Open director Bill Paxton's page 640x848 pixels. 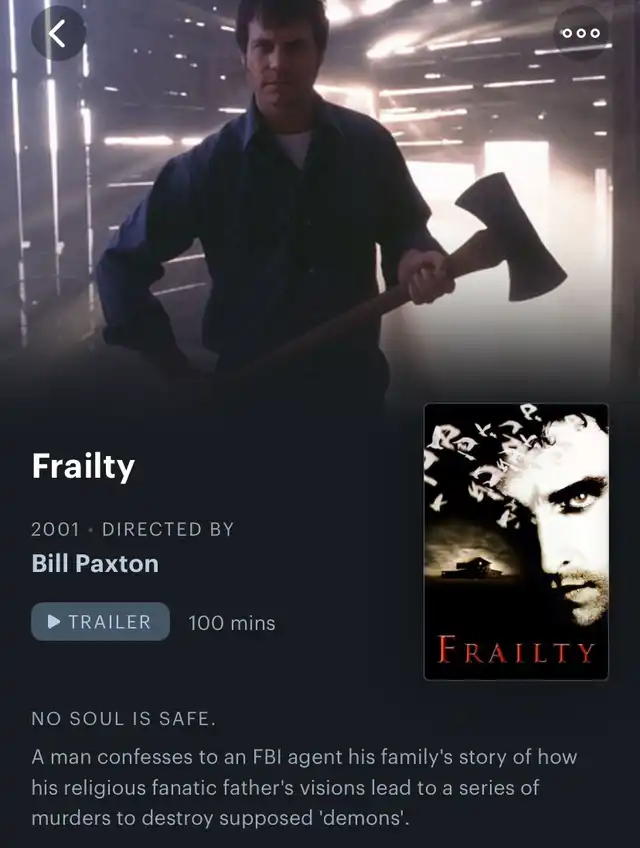click(x=95, y=564)
